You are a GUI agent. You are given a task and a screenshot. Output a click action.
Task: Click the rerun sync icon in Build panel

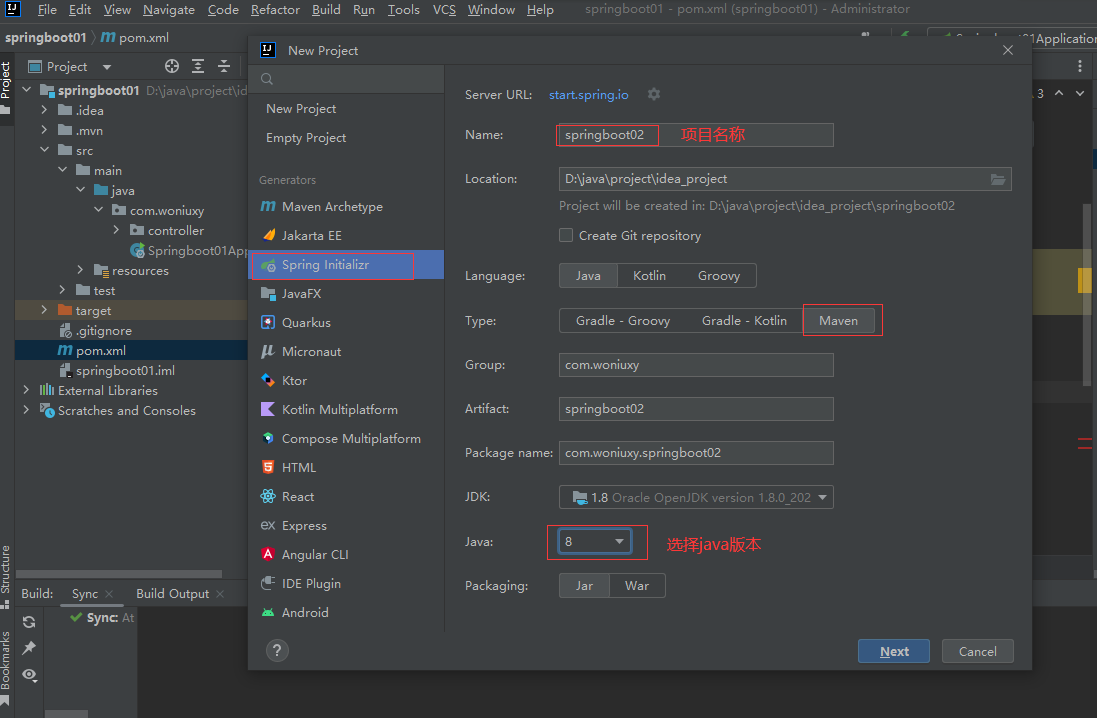pyautogui.click(x=29, y=622)
